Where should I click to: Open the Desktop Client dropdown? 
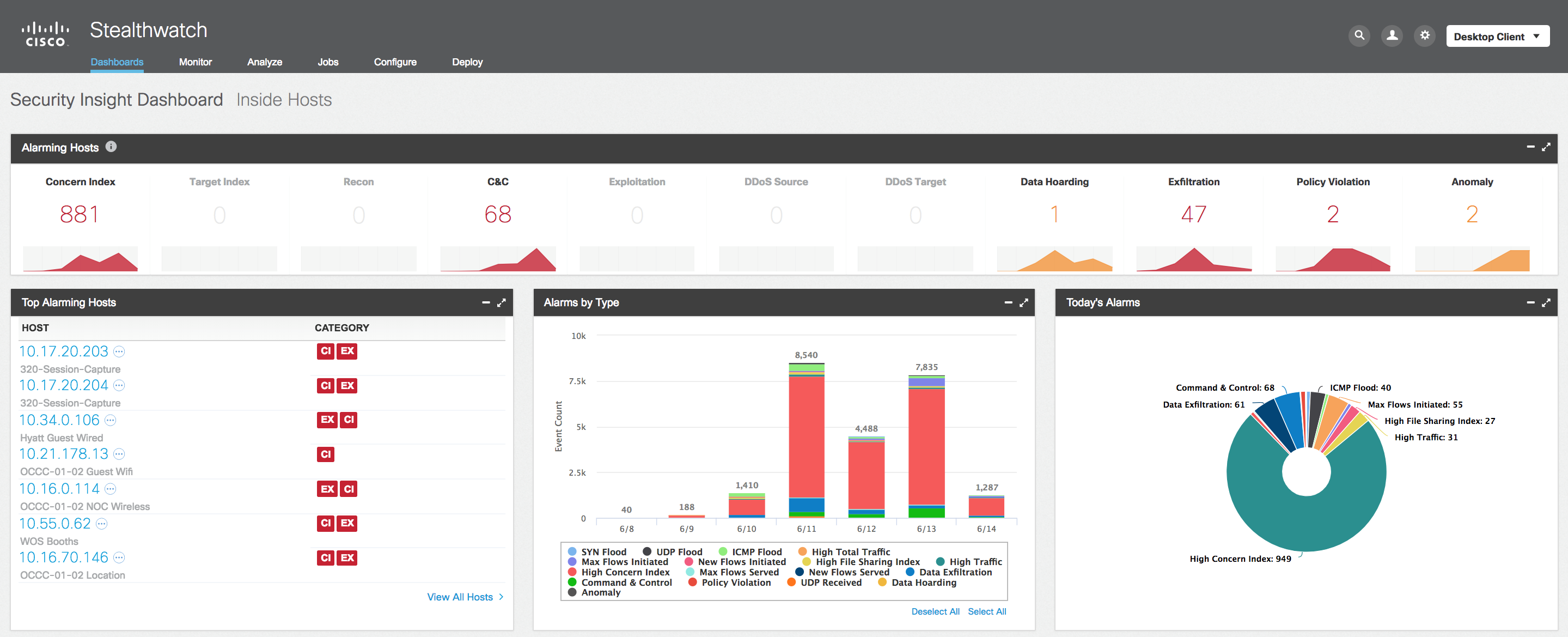1497,37
